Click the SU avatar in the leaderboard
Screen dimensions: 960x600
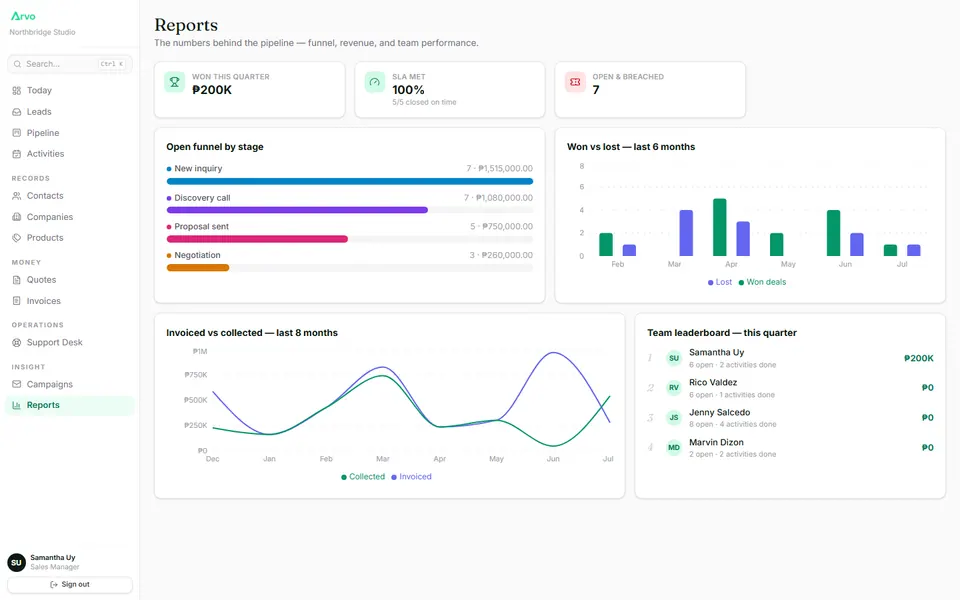click(x=674, y=358)
